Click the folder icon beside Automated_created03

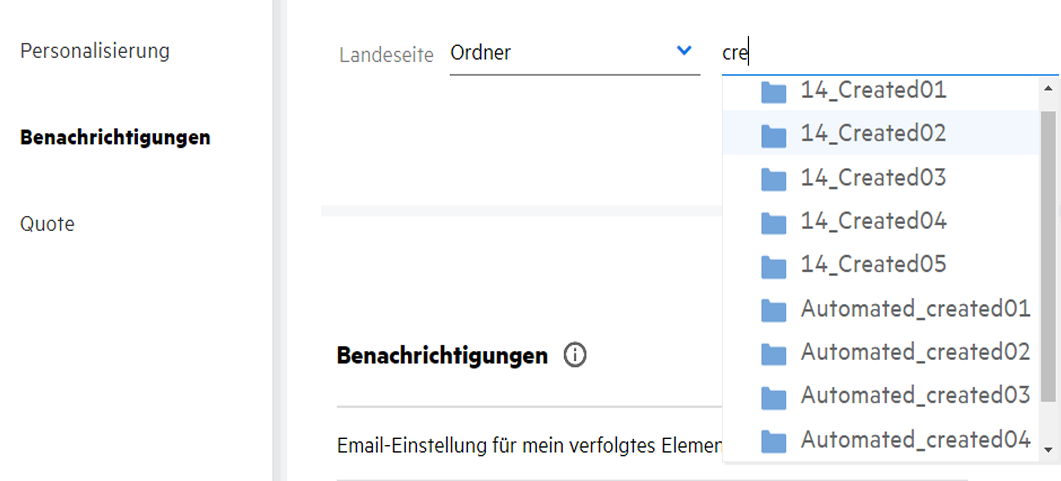[x=773, y=397]
